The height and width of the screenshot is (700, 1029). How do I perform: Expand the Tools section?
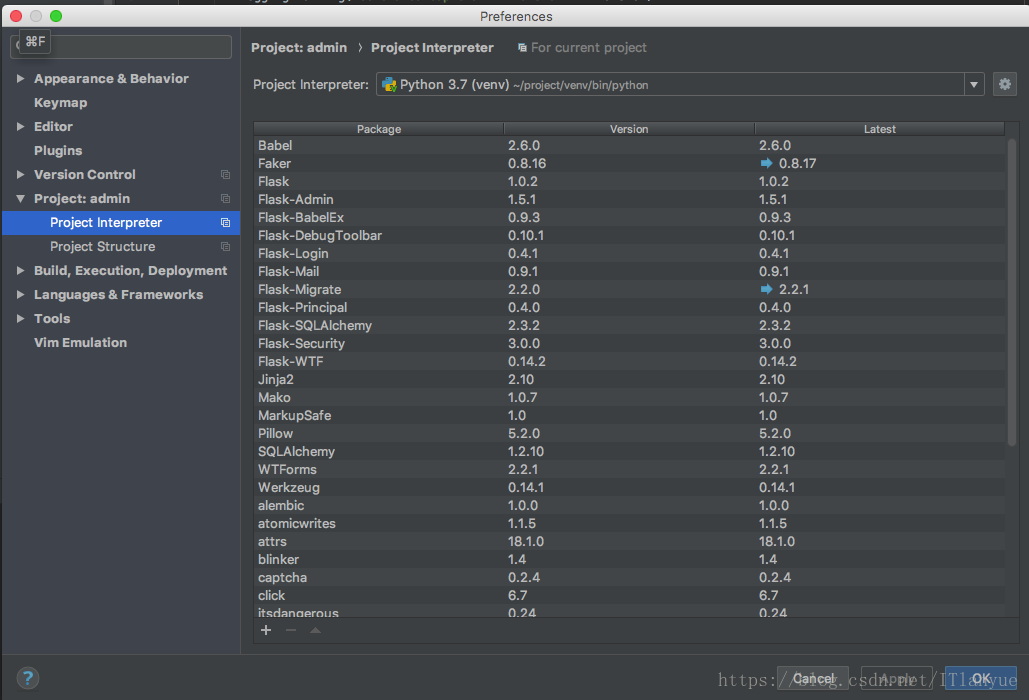coord(20,318)
